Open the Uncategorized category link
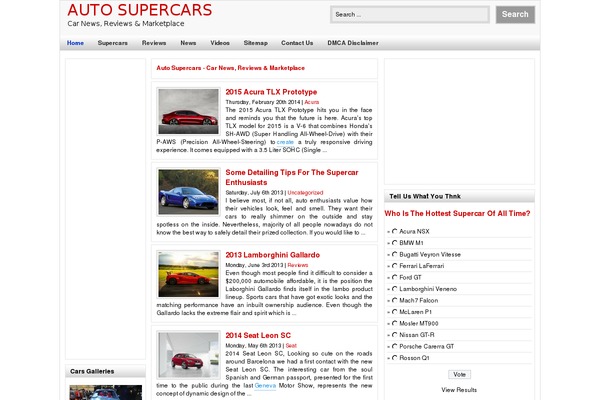Screen dimensions: 600x400 pos(305,193)
